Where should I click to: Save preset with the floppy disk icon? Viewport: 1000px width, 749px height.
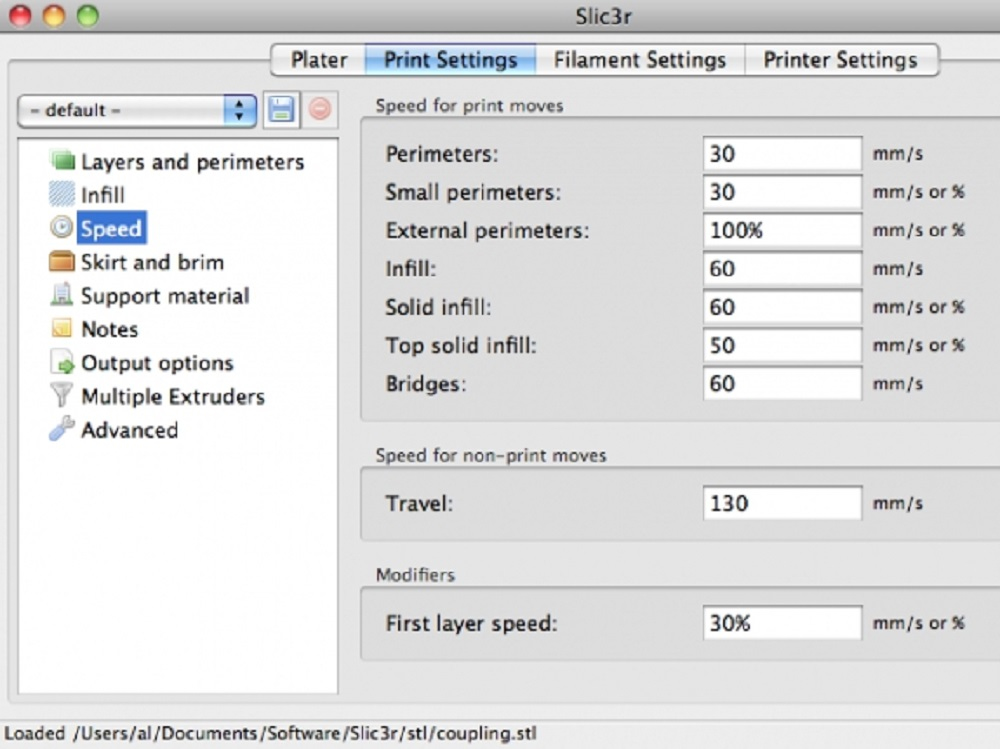coord(281,110)
